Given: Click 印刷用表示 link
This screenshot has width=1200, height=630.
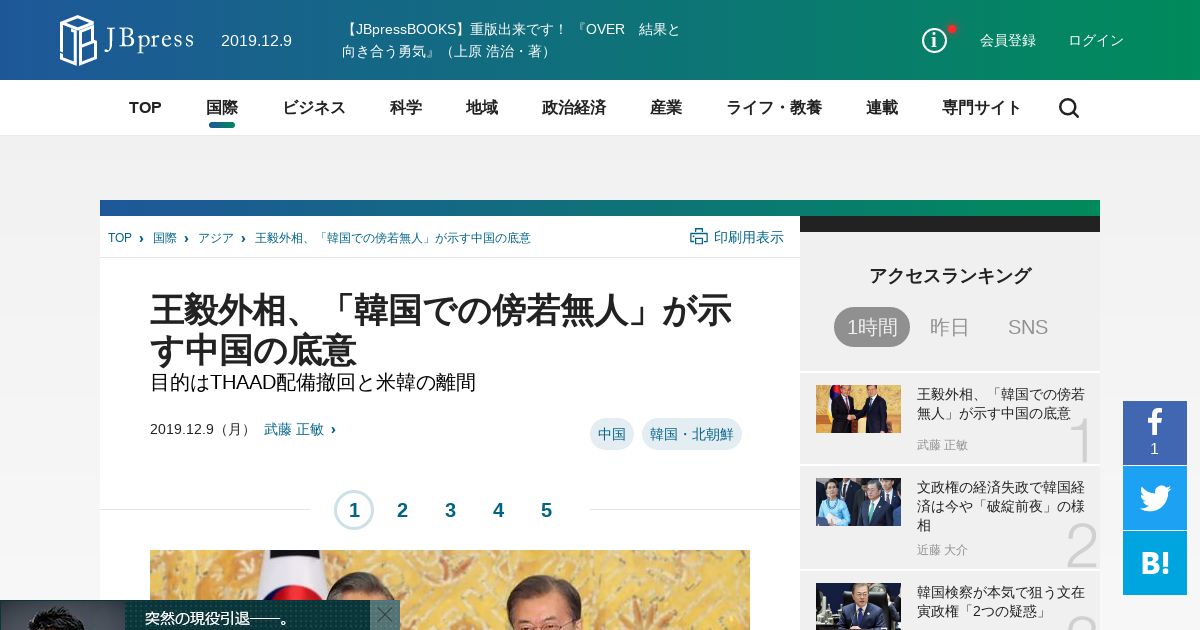Looking at the screenshot, I should pyautogui.click(x=749, y=237).
